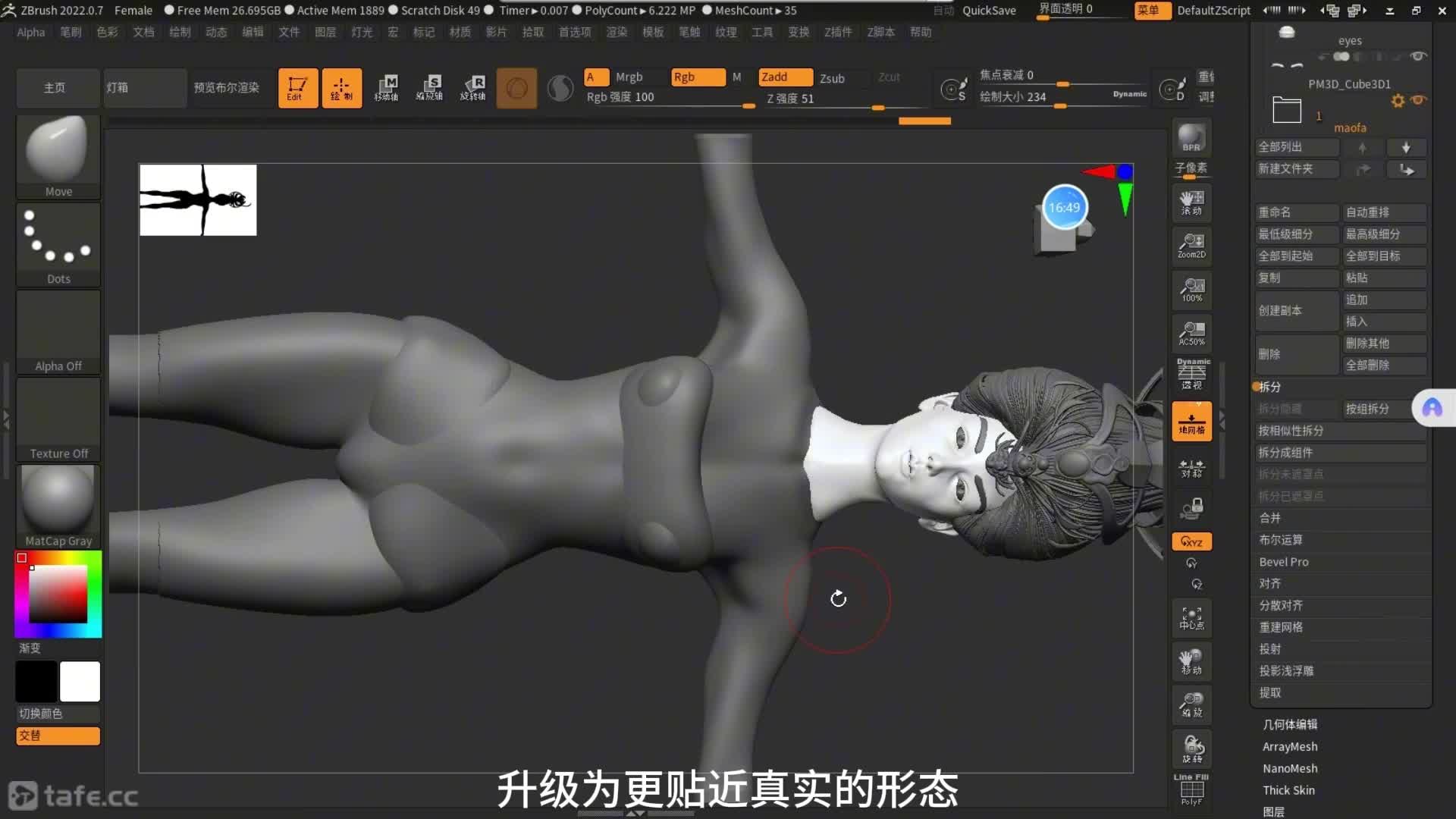Toggle Edit mode button
This screenshot has height=819, width=1456.
(297, 88)
